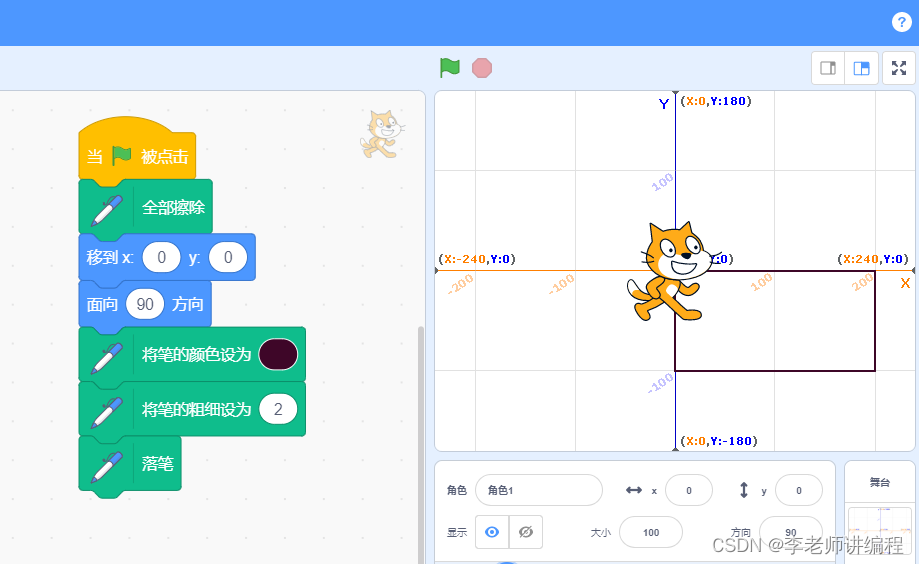This screenshot has width=919, height=564.
Task: Click the sprite direction field 90
Action: pos(791,532)
